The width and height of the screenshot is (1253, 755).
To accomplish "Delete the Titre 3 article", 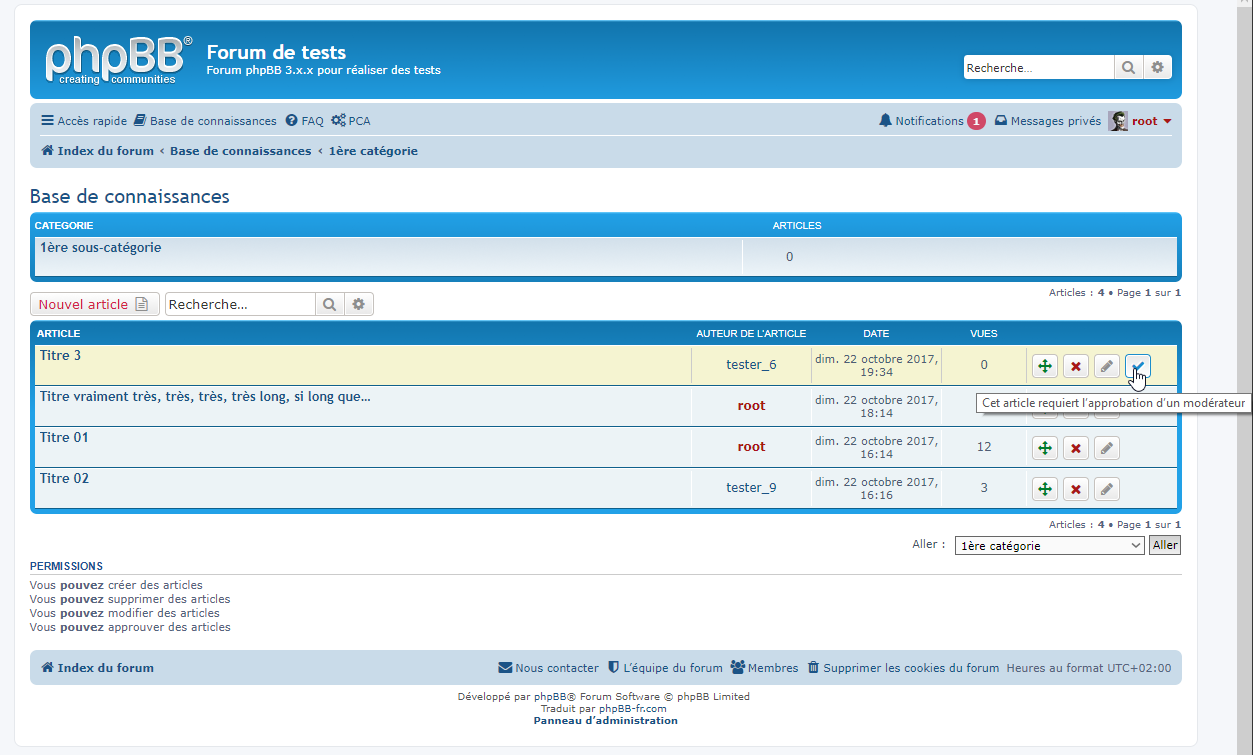I will [x=1075, y=366].
